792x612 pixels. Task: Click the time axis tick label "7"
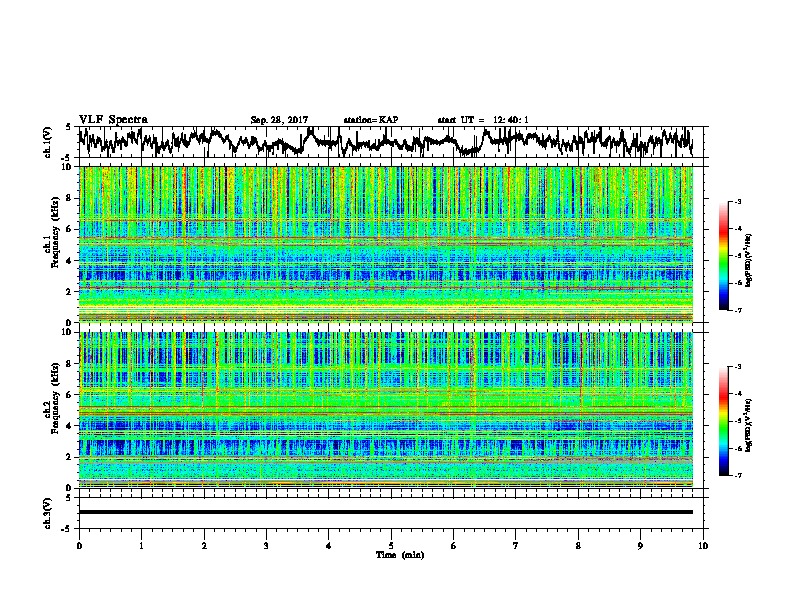pyautogui.click(x=516, y=546)
